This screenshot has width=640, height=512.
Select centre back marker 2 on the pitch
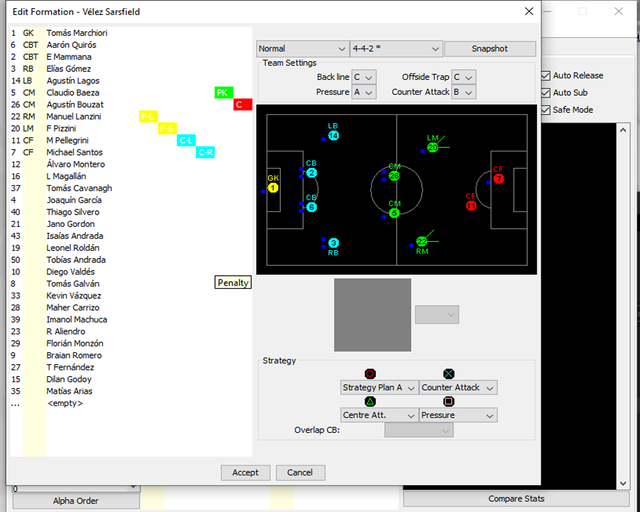pos(311,173)
